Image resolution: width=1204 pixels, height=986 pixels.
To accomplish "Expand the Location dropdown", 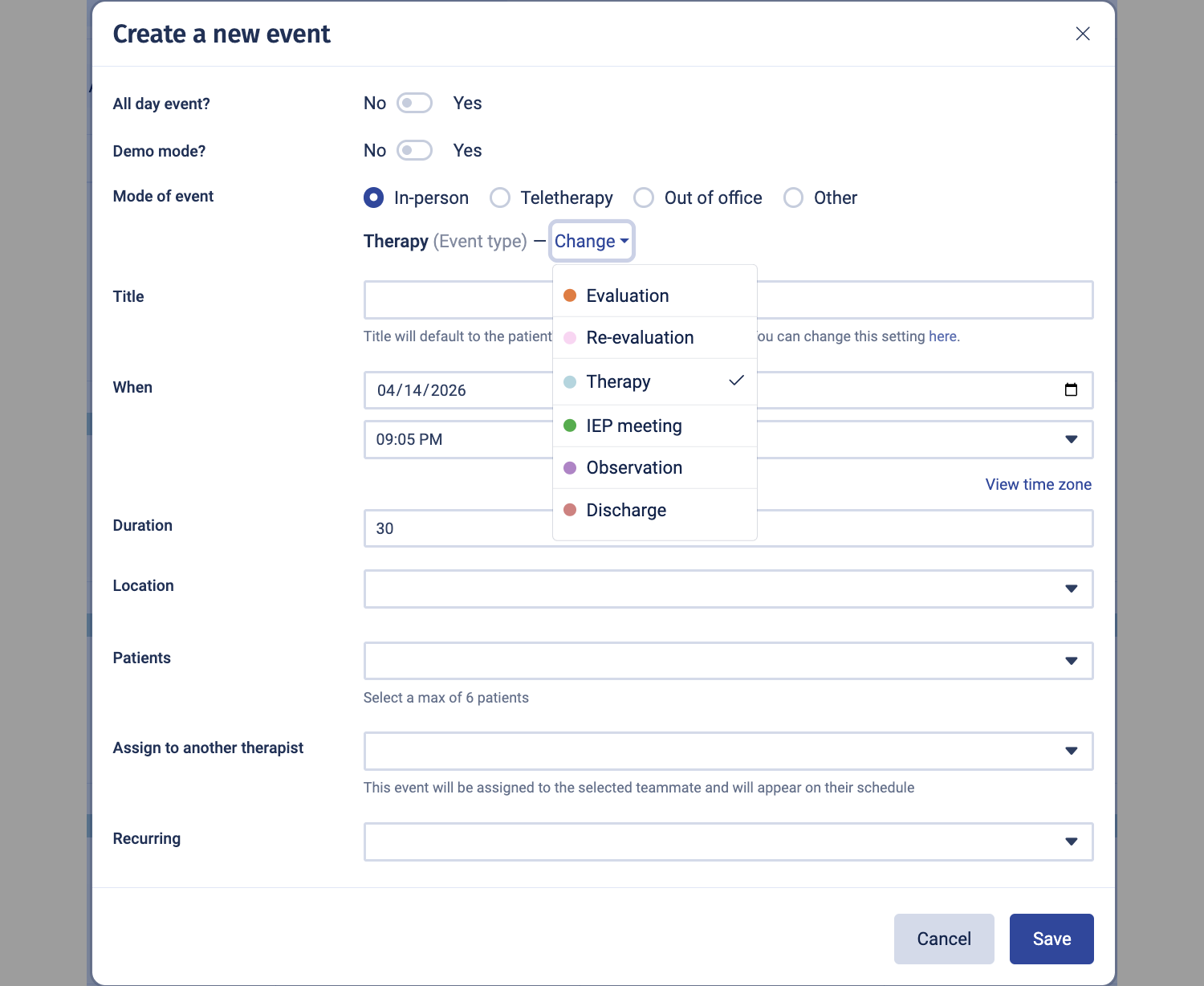I will tap(1070, 589).
